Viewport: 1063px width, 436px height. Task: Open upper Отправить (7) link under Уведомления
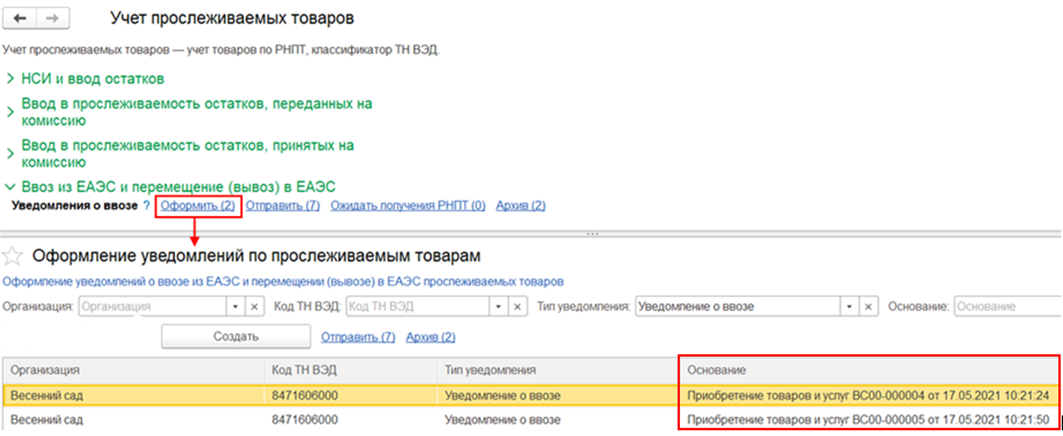pos(283,206)
